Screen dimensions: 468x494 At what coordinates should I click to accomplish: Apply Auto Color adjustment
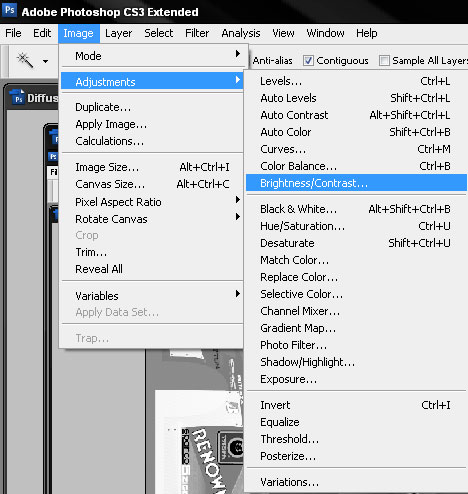pyautogui.click(x=356, y=132)
